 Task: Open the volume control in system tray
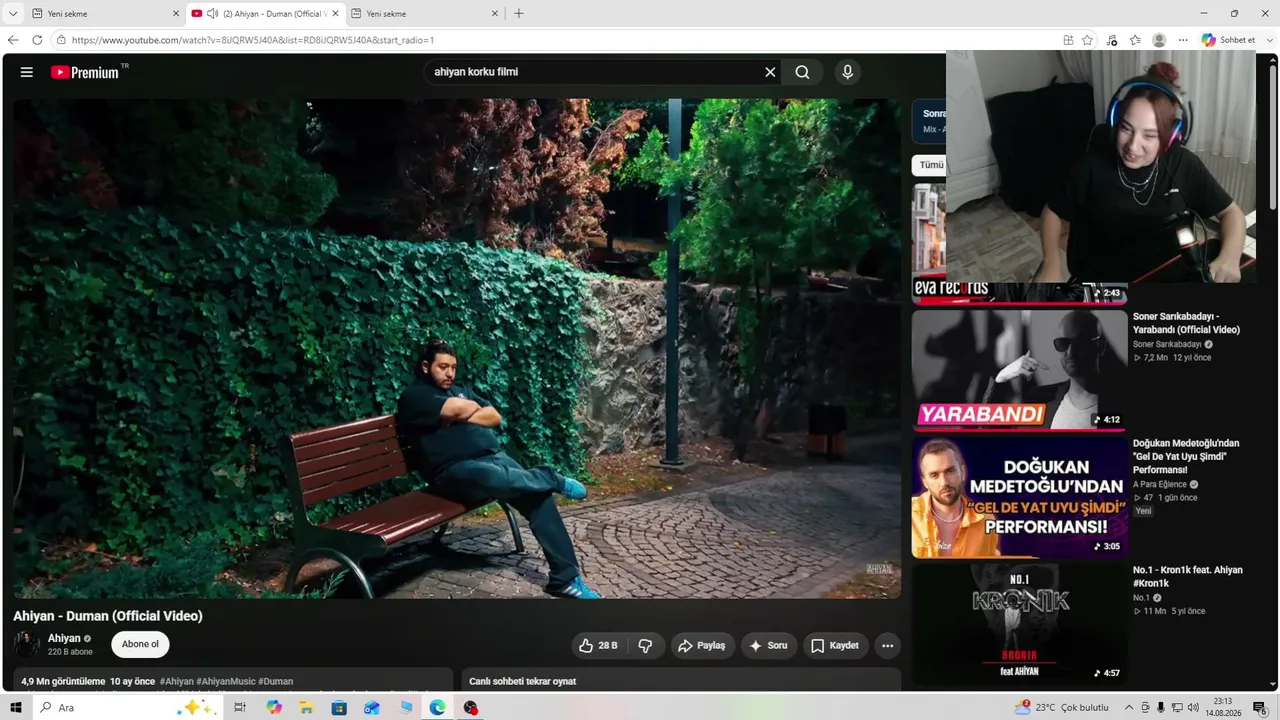coord(1193,708)
